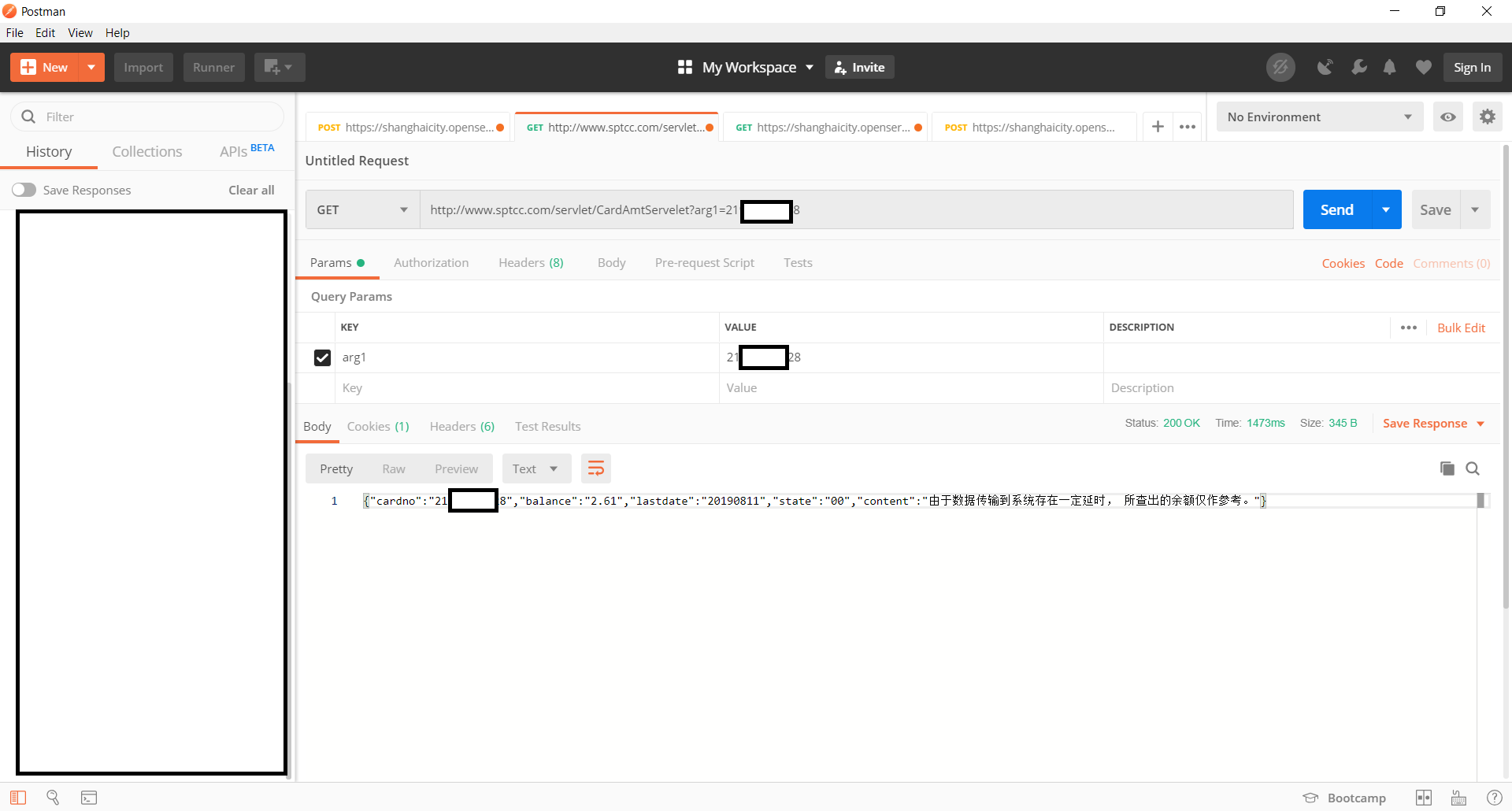Open settings wrench icon in header

(x=1358, y=68)
